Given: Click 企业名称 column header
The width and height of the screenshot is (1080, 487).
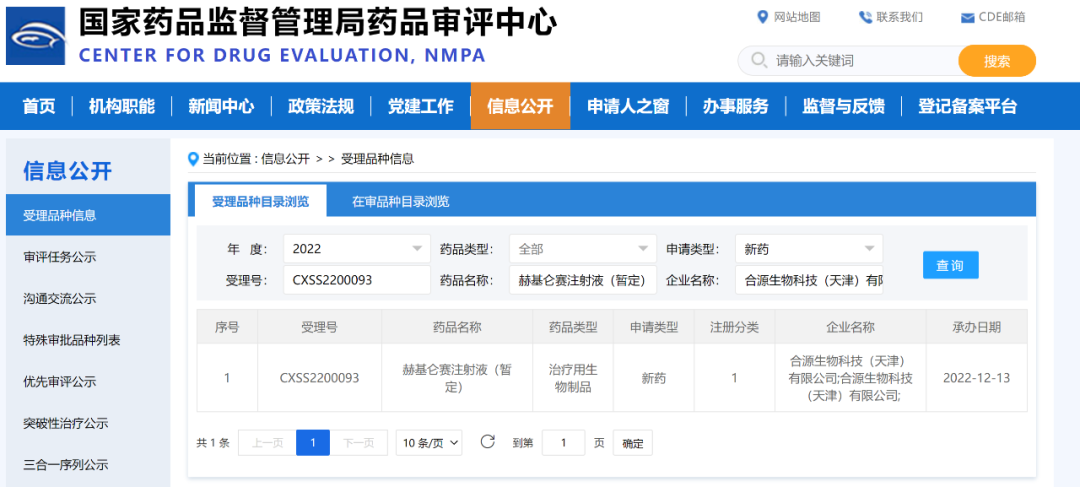Looking at the screenshot, I should [850, 327].
